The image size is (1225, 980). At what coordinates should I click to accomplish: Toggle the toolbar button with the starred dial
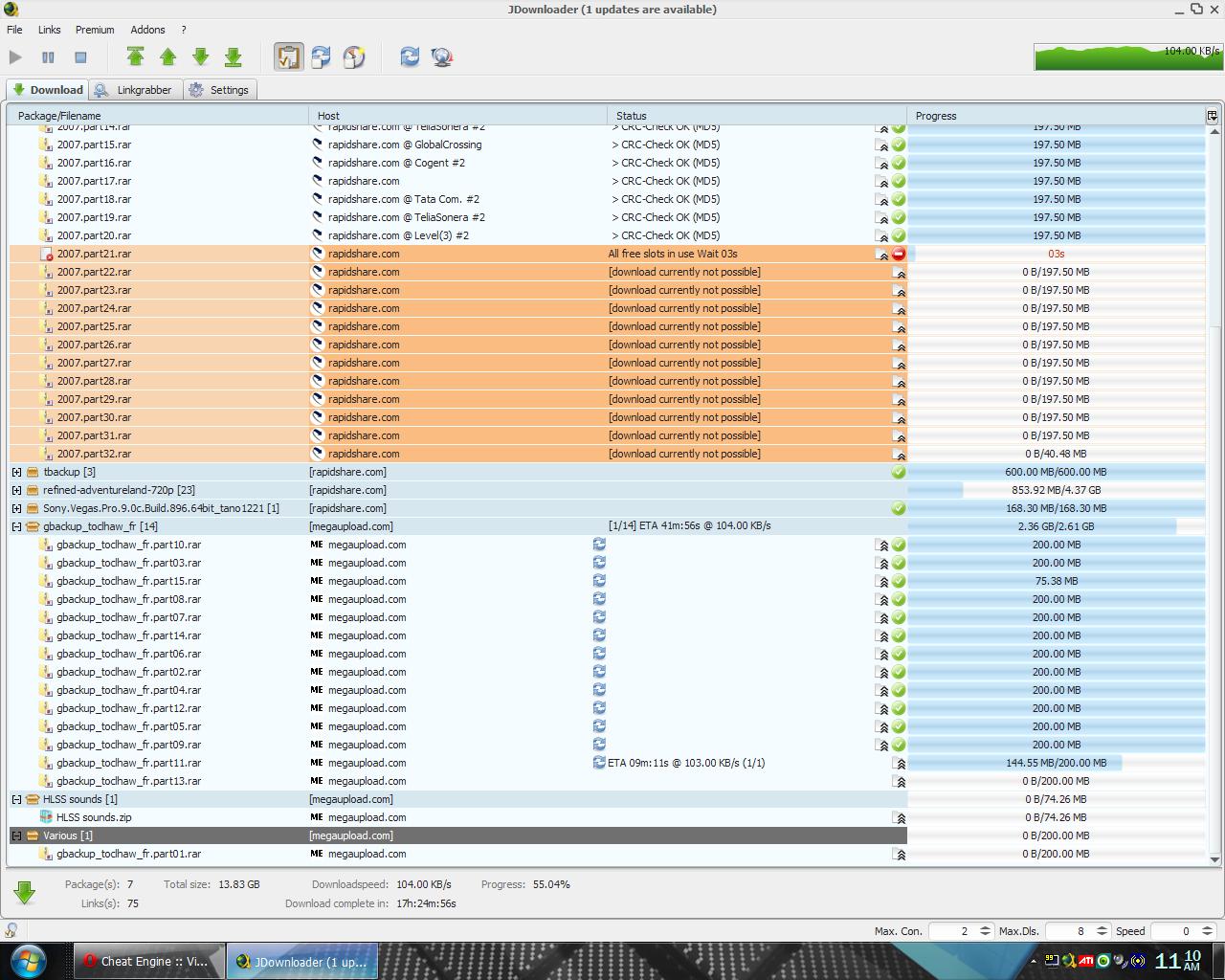pyautogui.click(x=354, y=57)
